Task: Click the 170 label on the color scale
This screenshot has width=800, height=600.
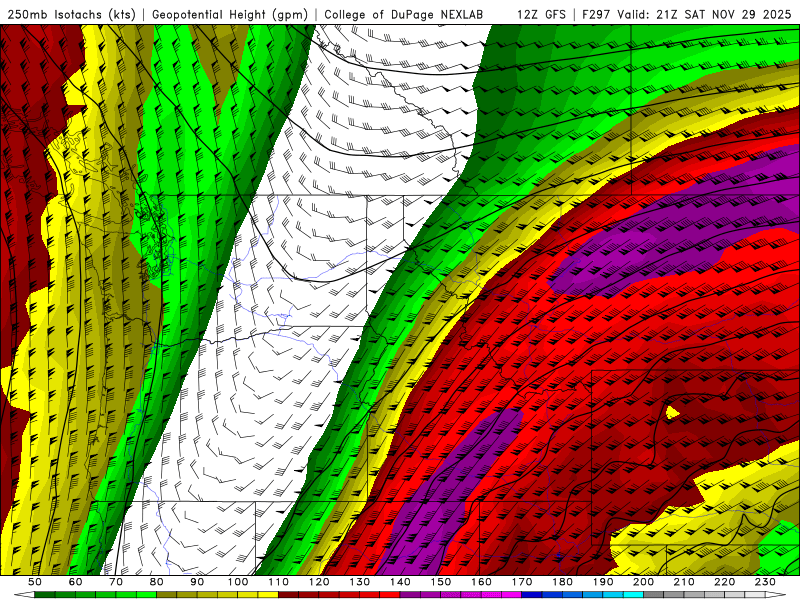Action: [x=521, y=582]
